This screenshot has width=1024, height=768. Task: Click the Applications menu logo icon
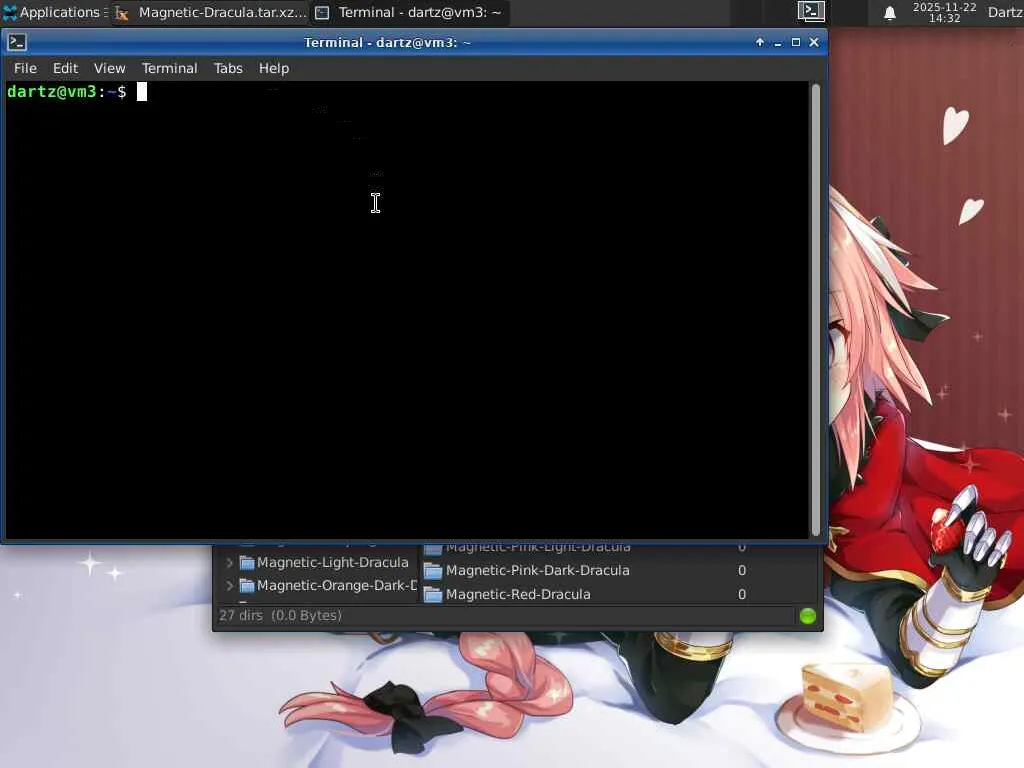10,12
